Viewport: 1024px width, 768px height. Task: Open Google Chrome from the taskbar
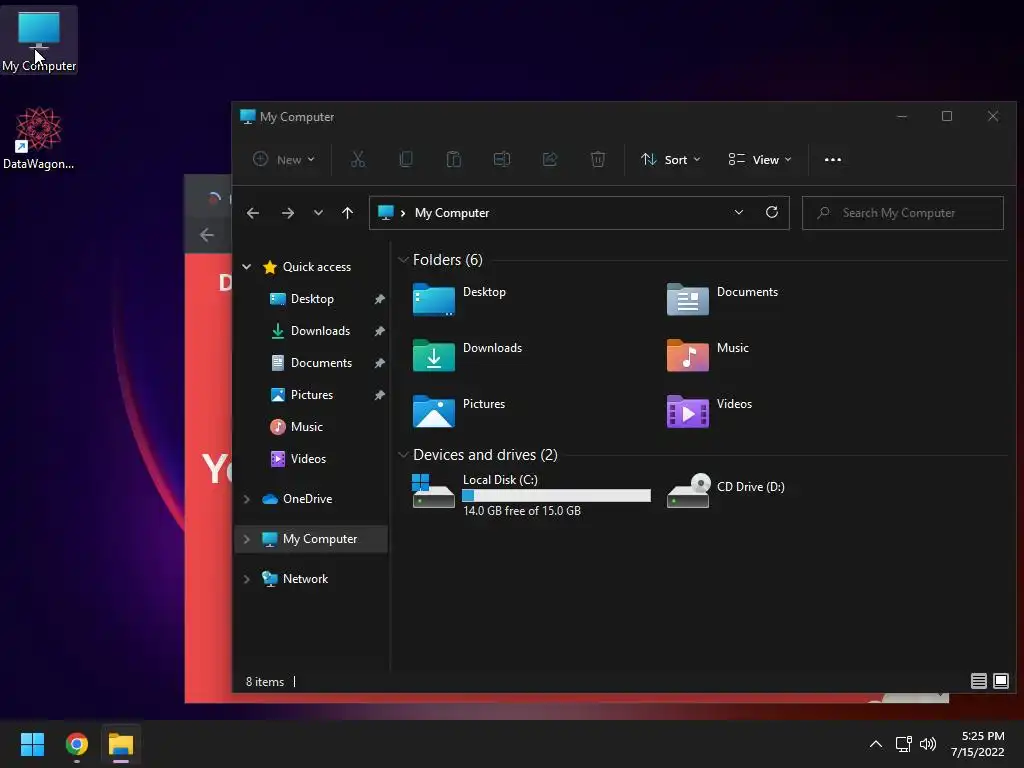(x=76, y=744)
